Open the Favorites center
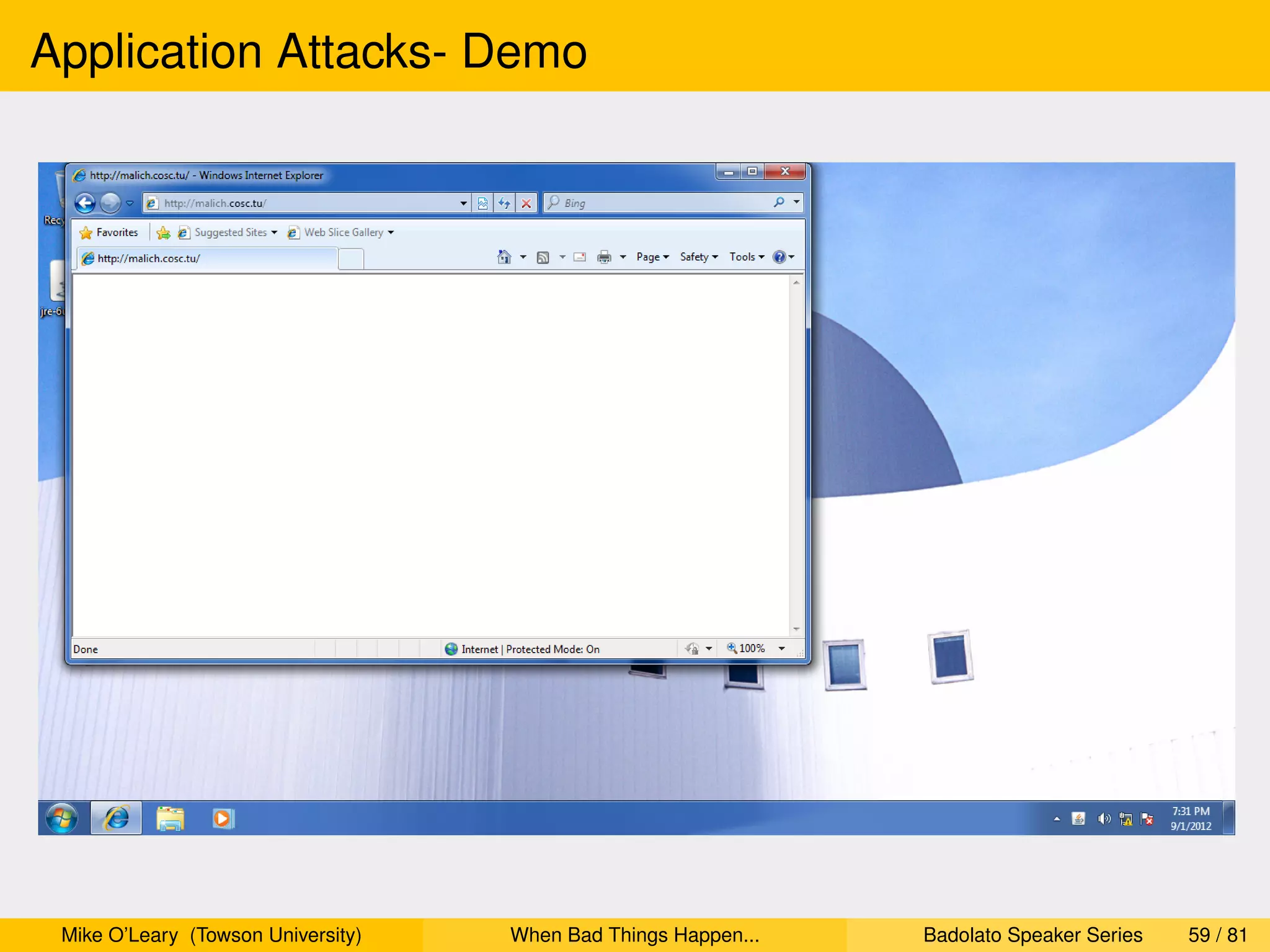The image size is (1270, 952). 109,232
